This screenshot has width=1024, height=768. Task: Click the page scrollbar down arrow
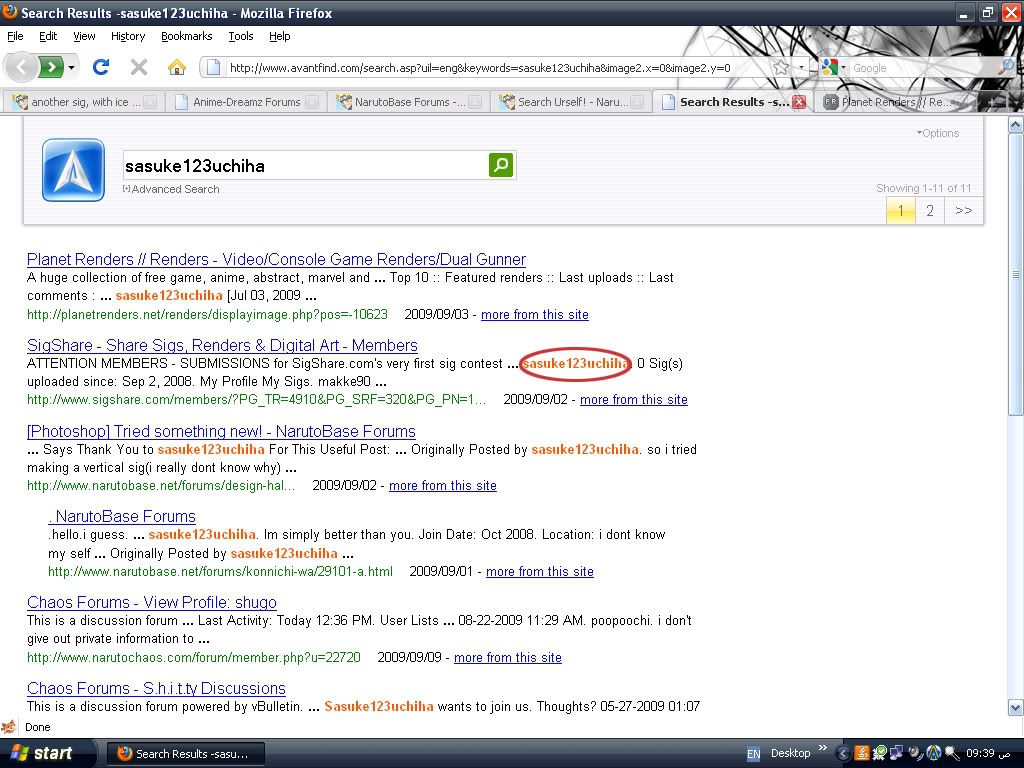(x=1016, y=708)
